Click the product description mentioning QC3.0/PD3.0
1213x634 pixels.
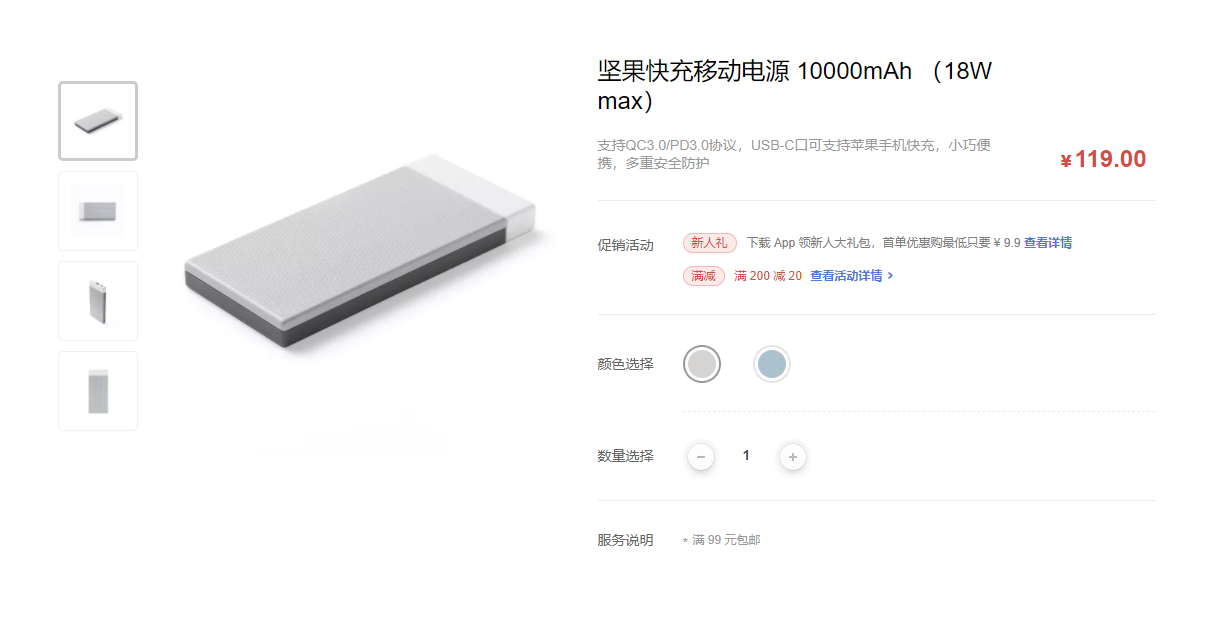(x=795, y=154)
